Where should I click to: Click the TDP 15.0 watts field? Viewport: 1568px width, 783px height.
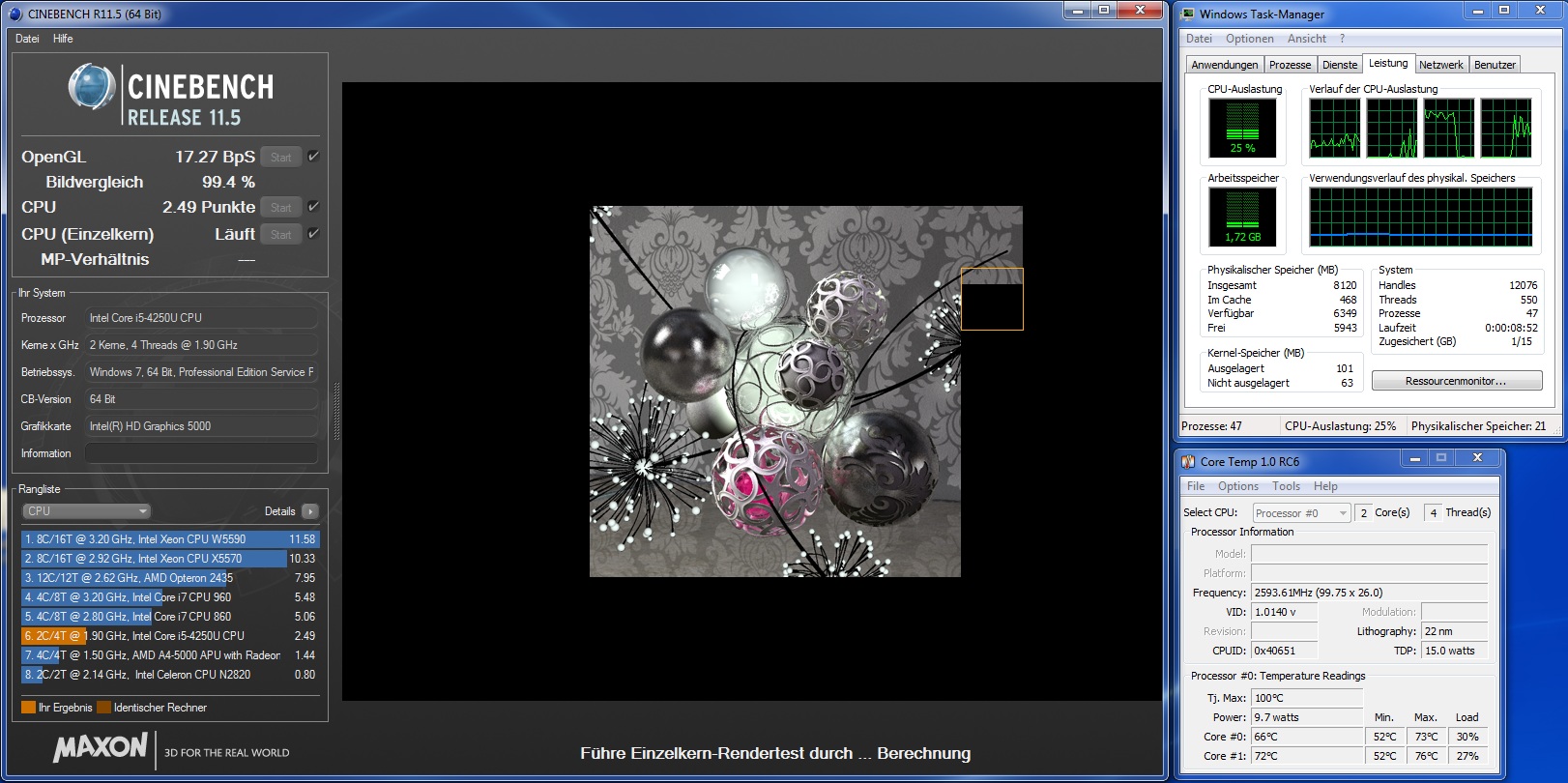1454,651
